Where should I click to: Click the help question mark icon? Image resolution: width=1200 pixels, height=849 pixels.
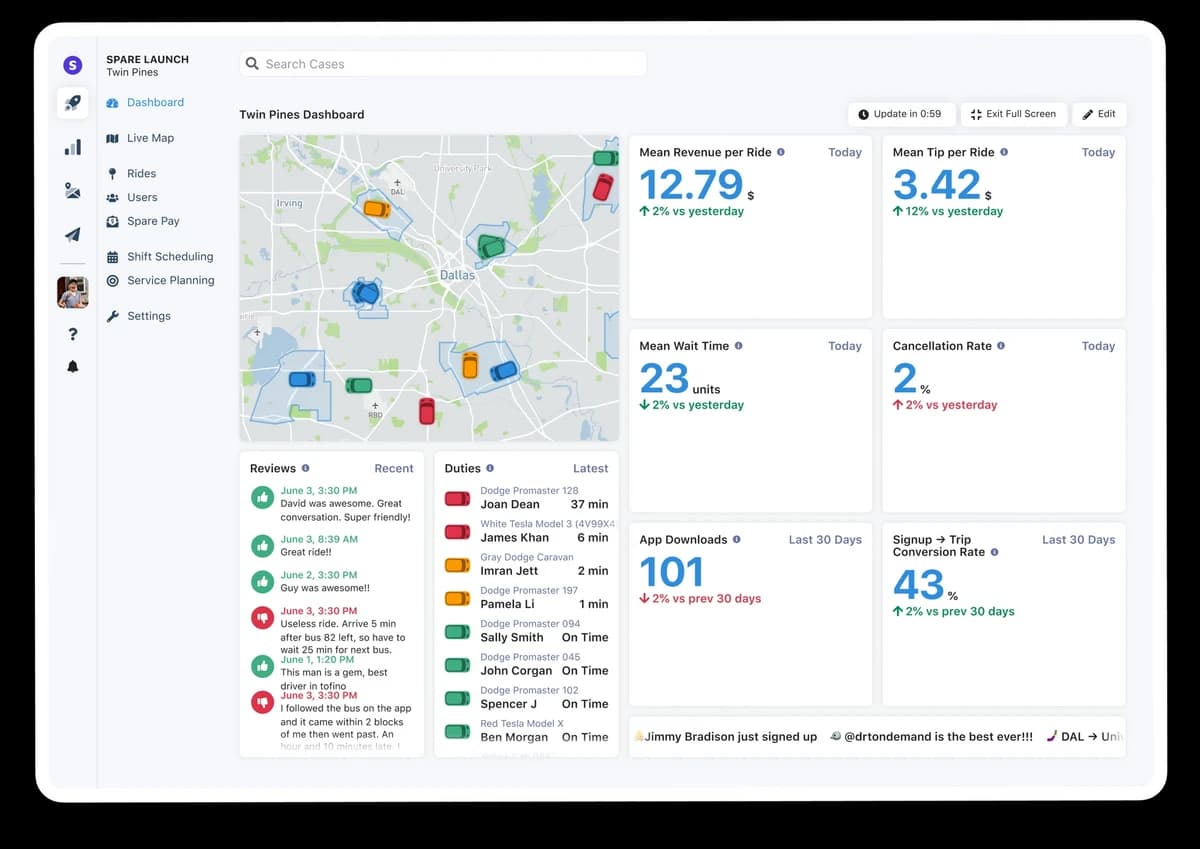click(x=71, y=334)
